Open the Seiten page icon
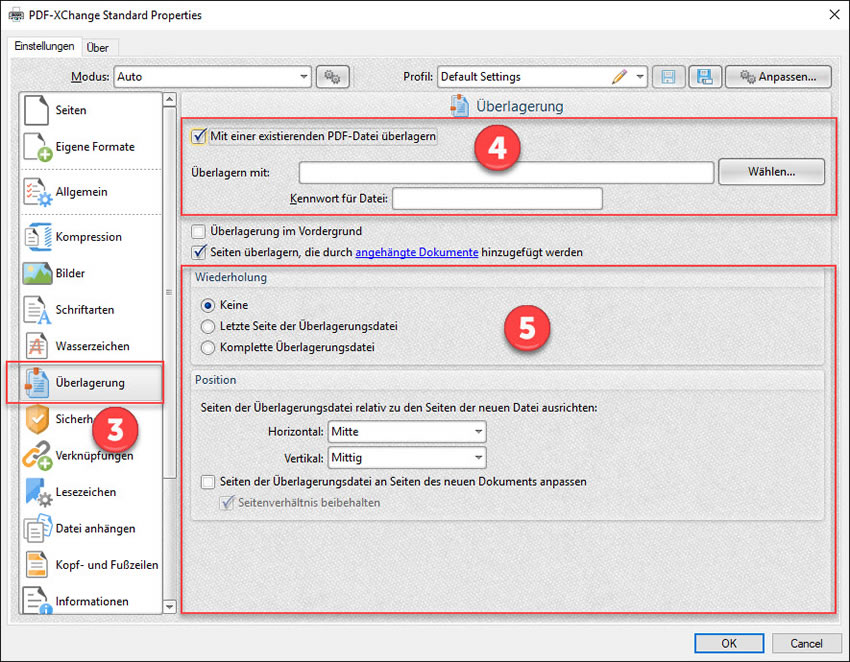850x662 pixels. [x=36, y=110]
